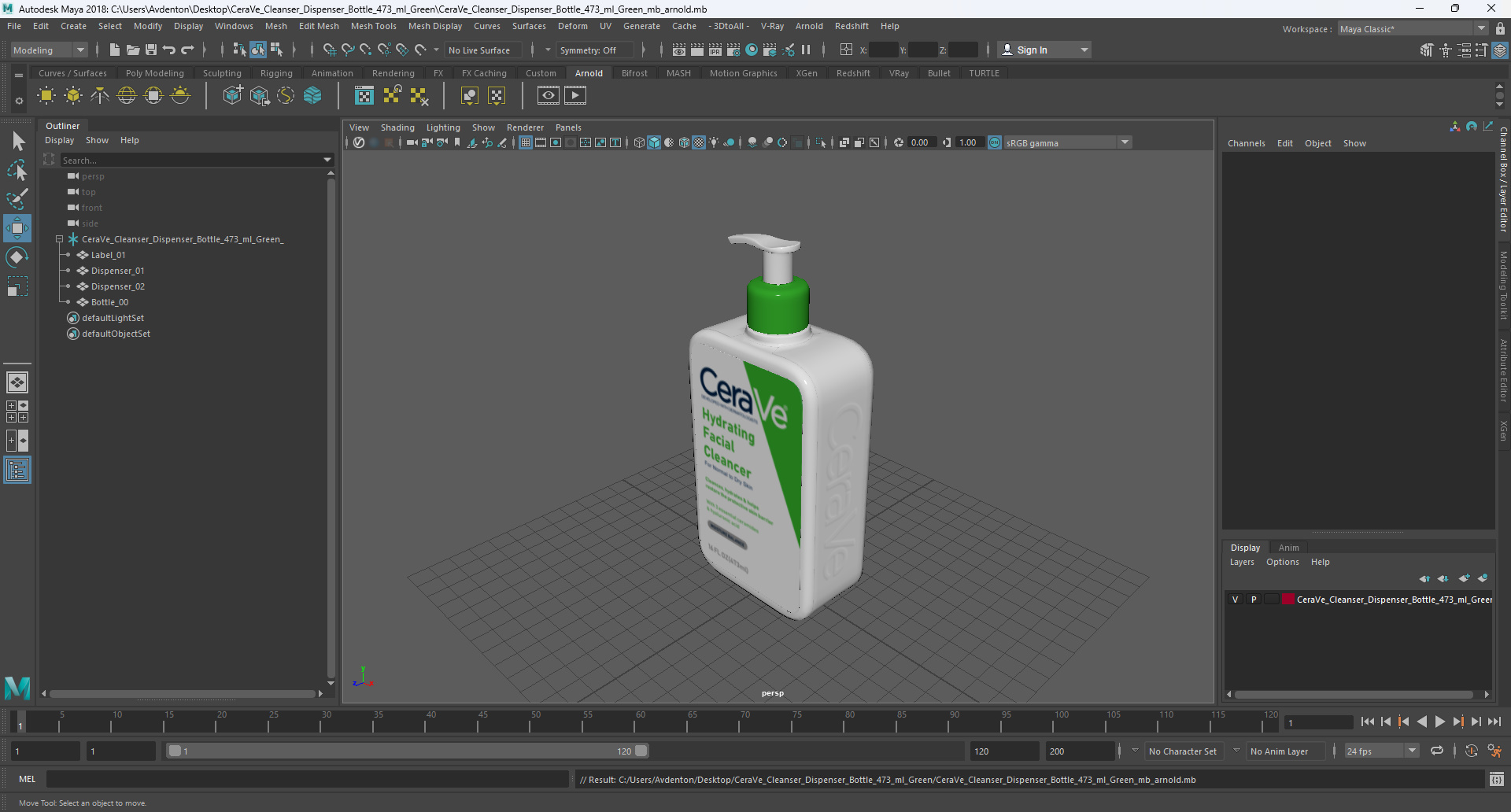
Task: Choose the Rotate tool
Action: [17, 257]
